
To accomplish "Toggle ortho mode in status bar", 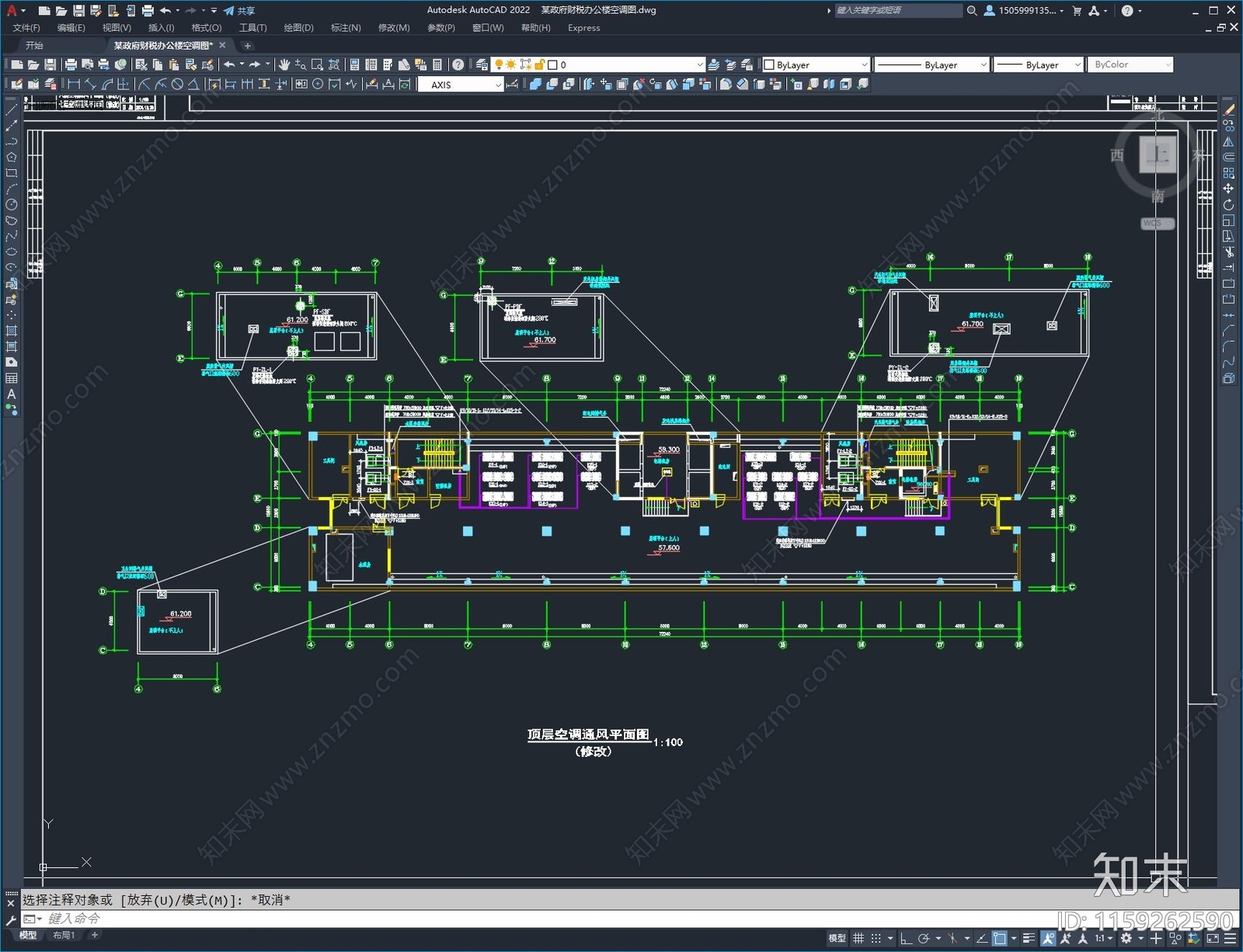I will coord(906,938).
